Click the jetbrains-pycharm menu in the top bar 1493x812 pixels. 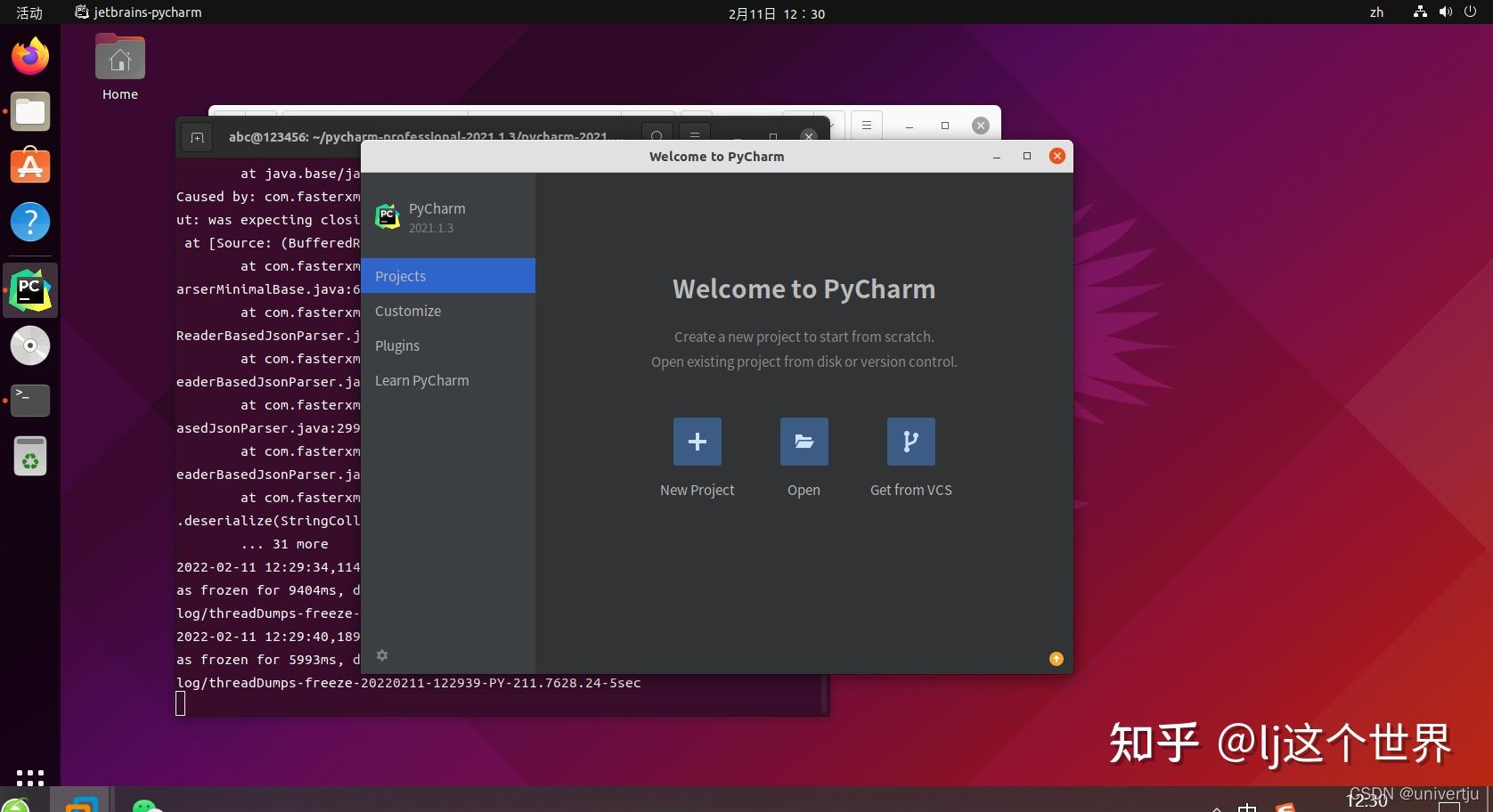tap(138, 12)
